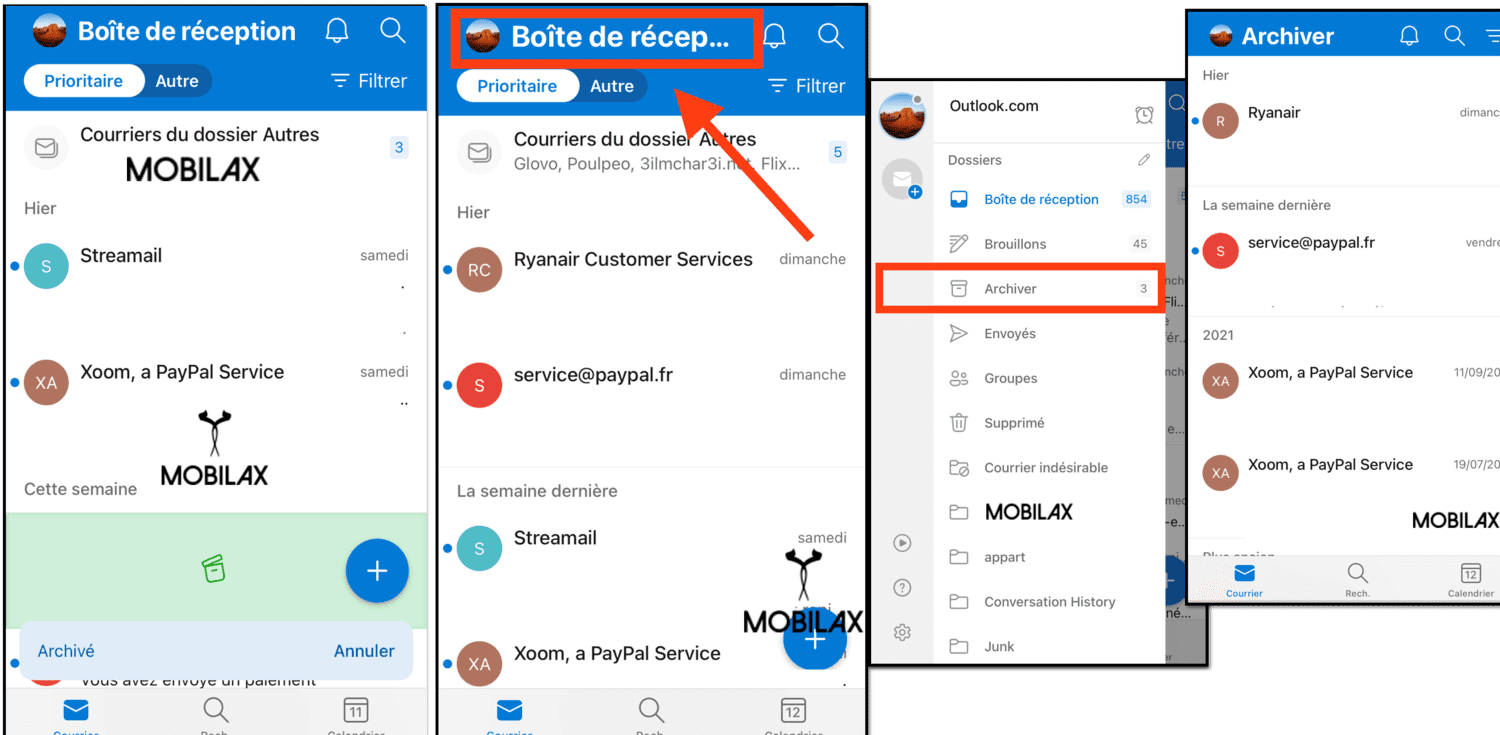Tap Courrier envelope tab below the Archivé toast
Viewport: 1500px width, 735px height.
pos(76,712)
